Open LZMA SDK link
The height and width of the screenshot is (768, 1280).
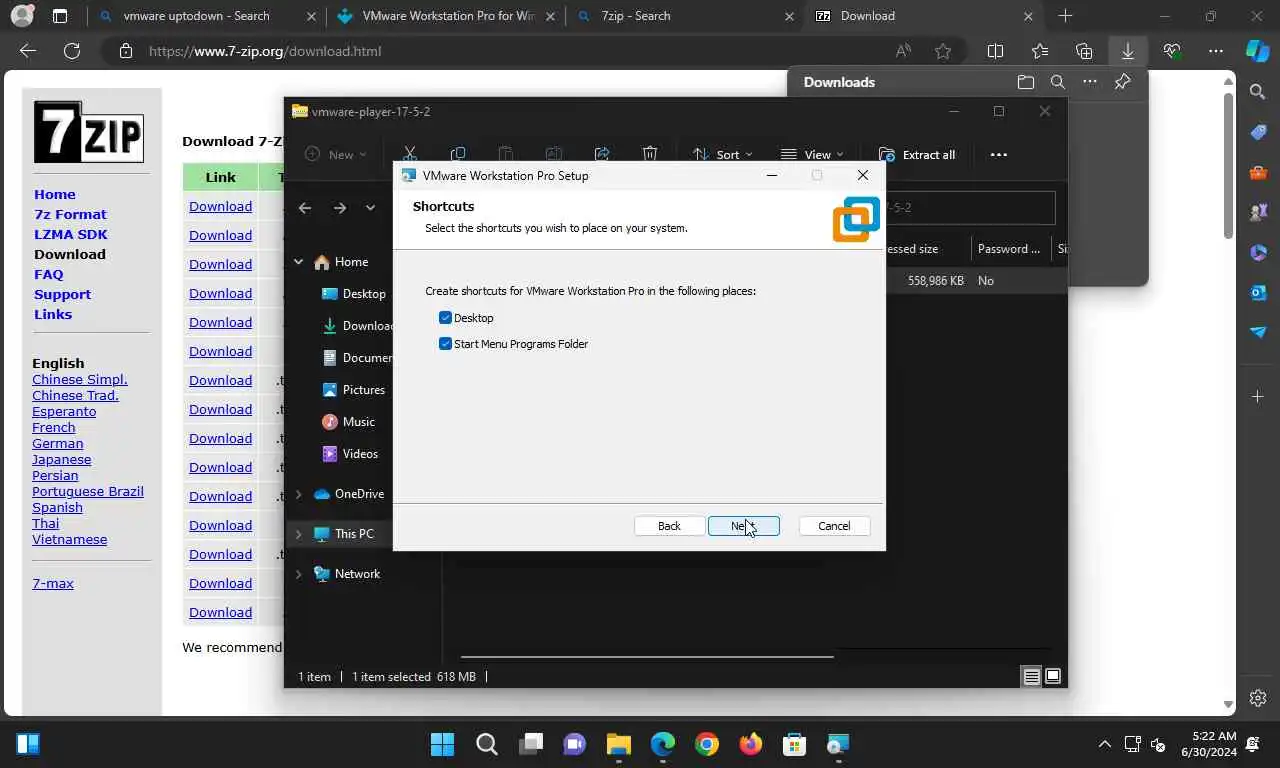(x=71, y=234)
